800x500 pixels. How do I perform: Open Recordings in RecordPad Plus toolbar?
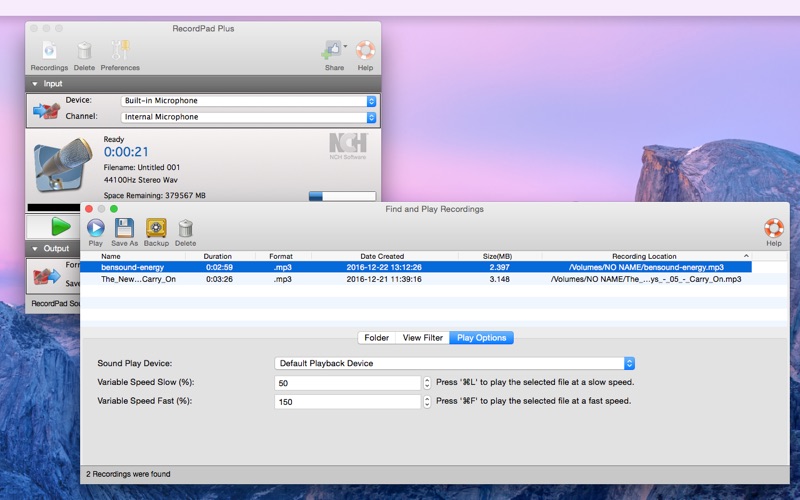tap(49, 56)
